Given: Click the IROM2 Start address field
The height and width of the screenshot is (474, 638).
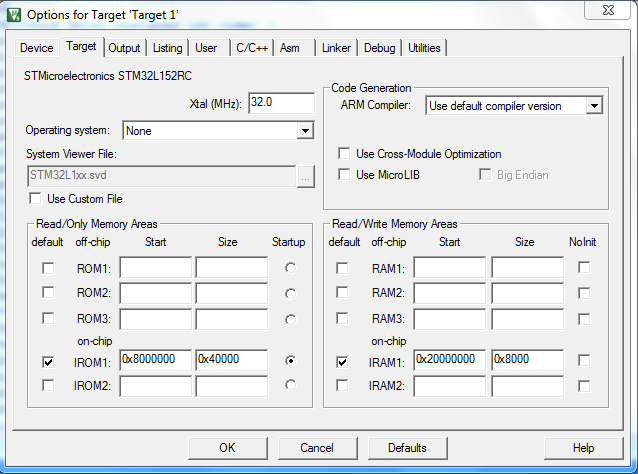Looking at the screenshot, I should (x=155, y=386).
